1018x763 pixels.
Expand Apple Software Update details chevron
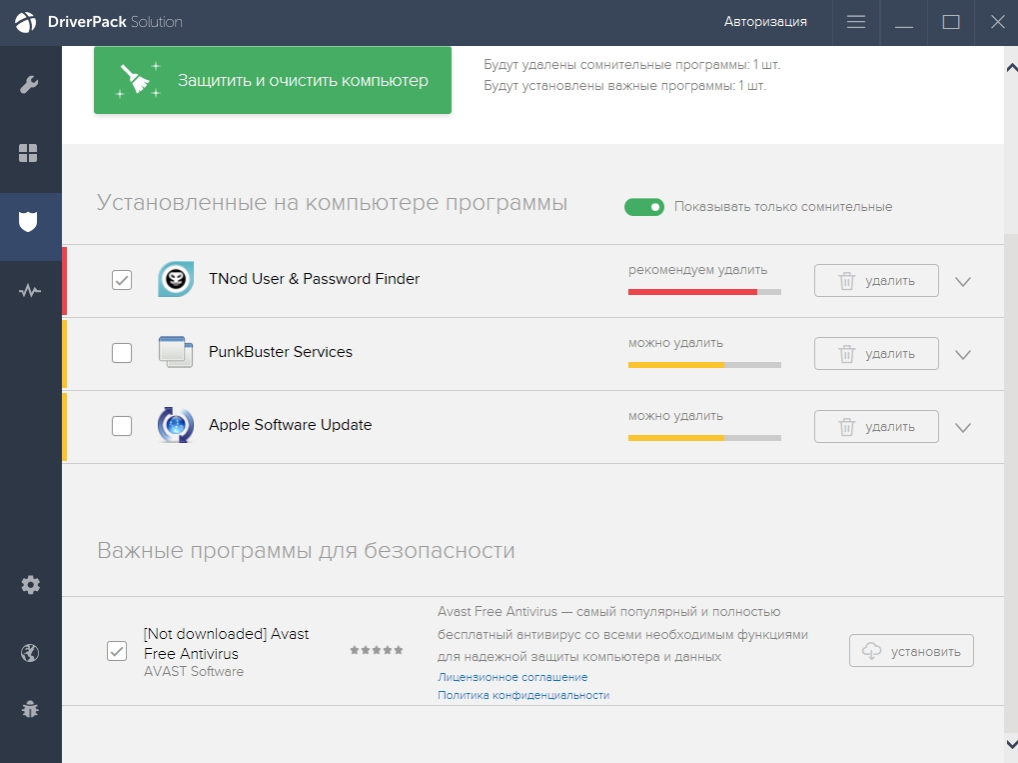tap(963, 427)
